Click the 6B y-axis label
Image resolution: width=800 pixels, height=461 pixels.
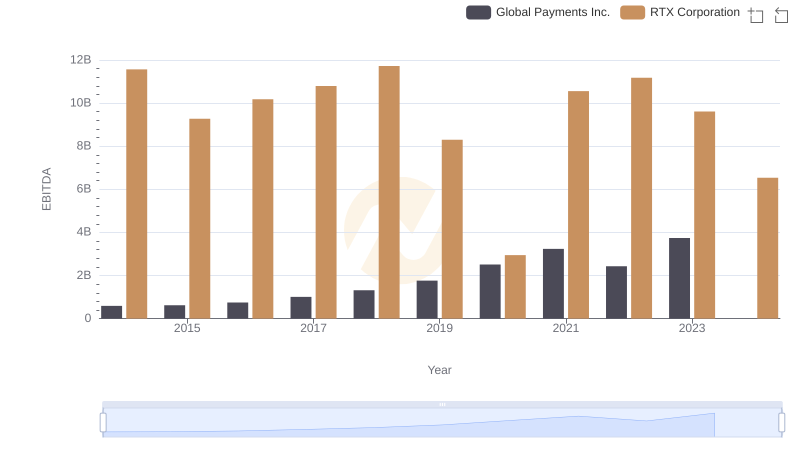(84, 189)
